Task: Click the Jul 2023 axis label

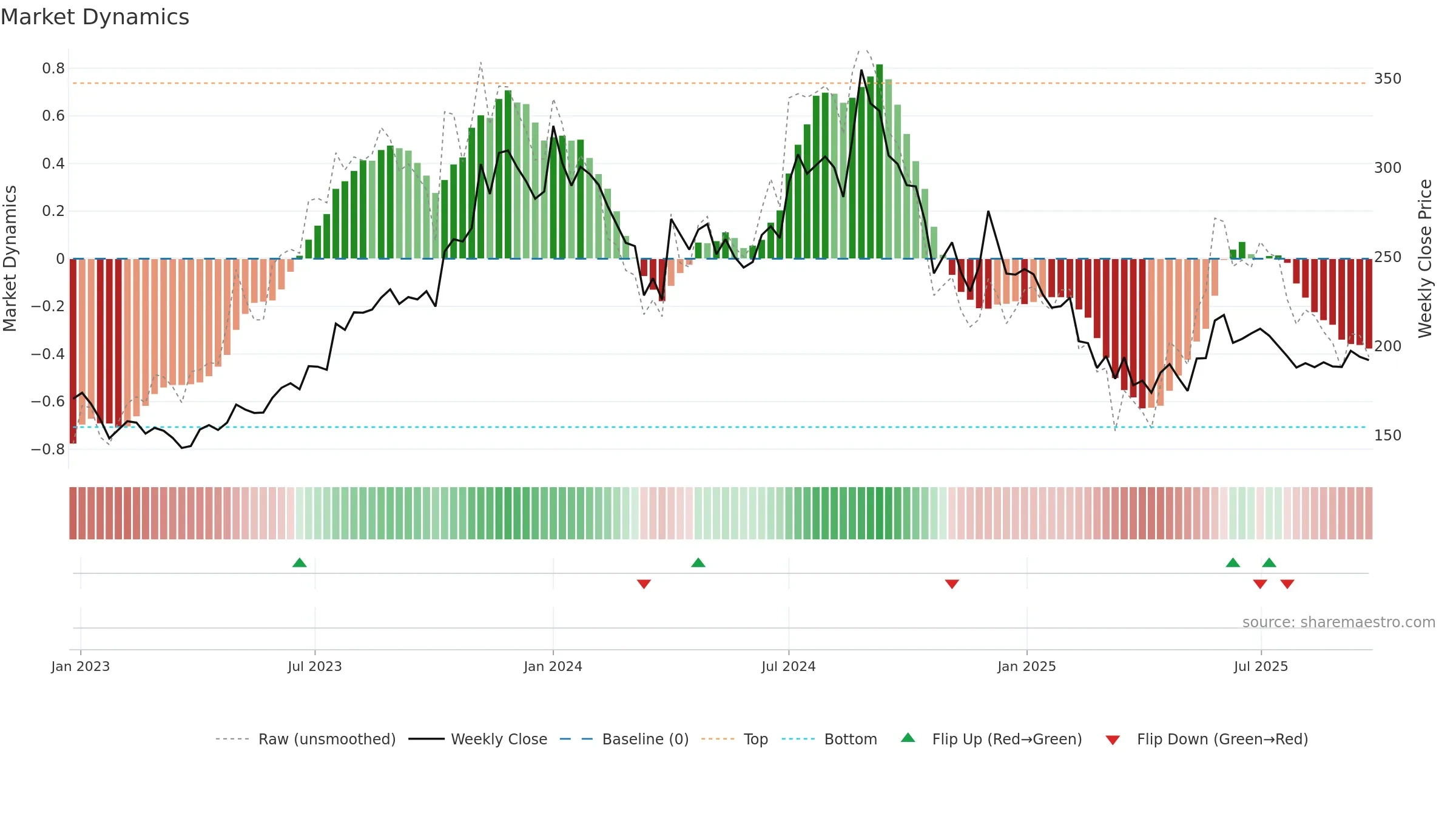Action: [x=315, y=666]
